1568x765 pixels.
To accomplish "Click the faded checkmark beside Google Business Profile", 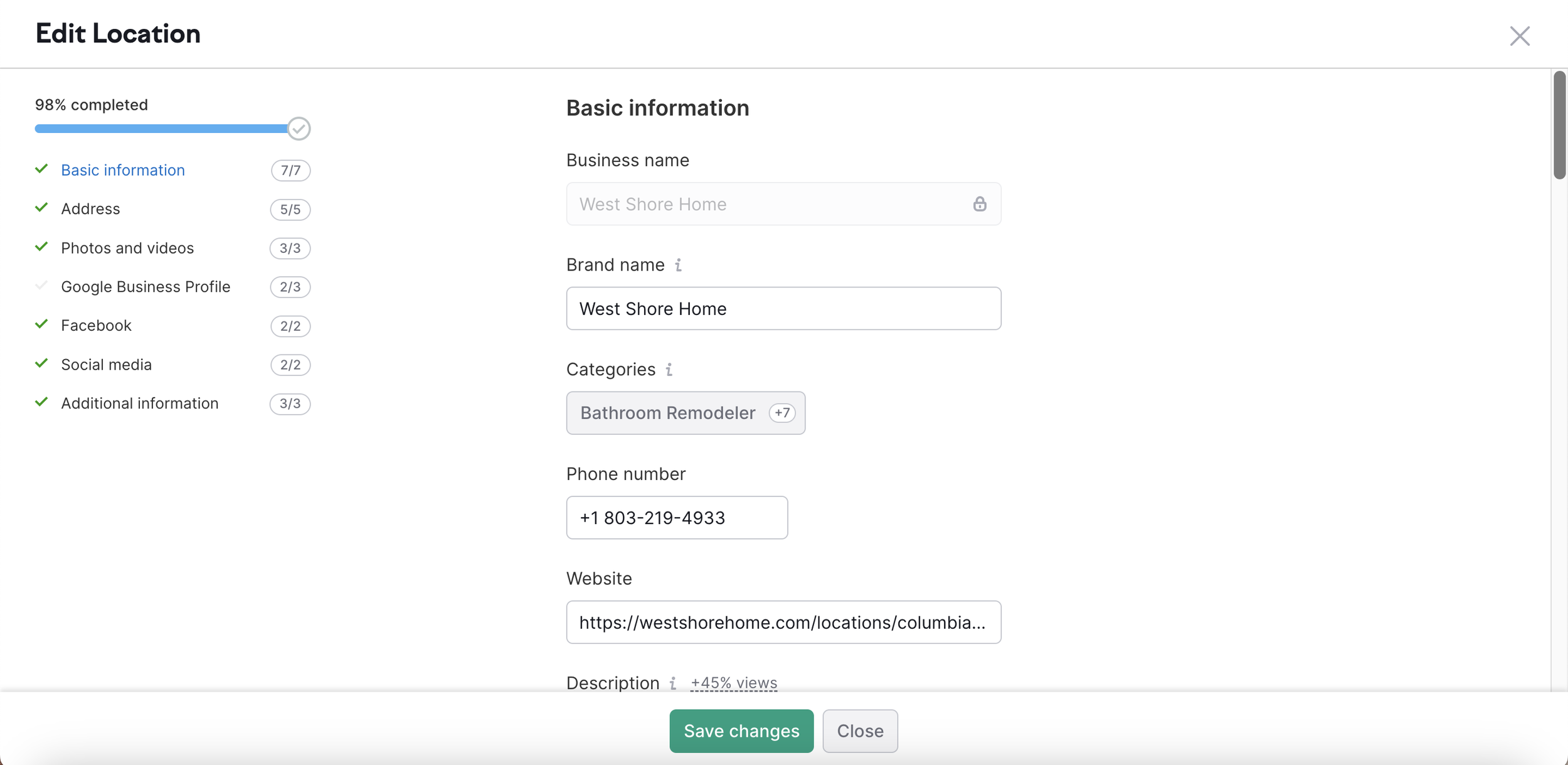I will [41, 286].
